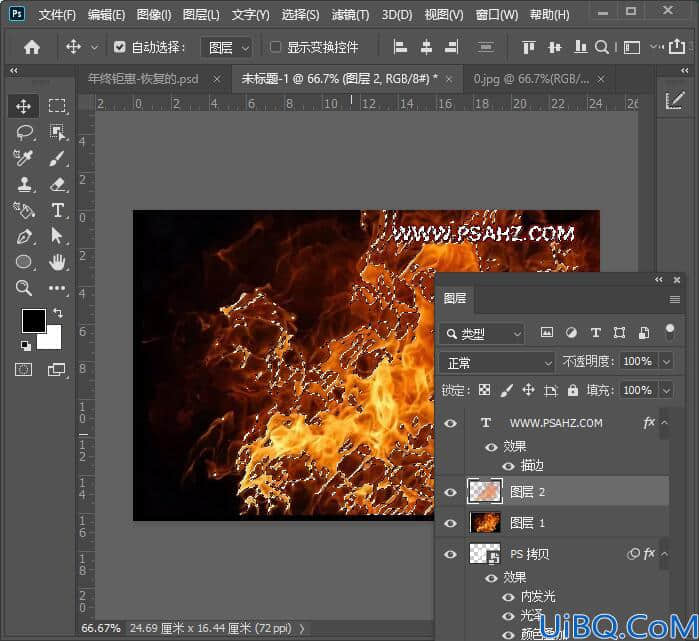Select the Eraser tool
The width and height of the screenshot is (699, 641).
pyautogui.click(x=57, y=184)
